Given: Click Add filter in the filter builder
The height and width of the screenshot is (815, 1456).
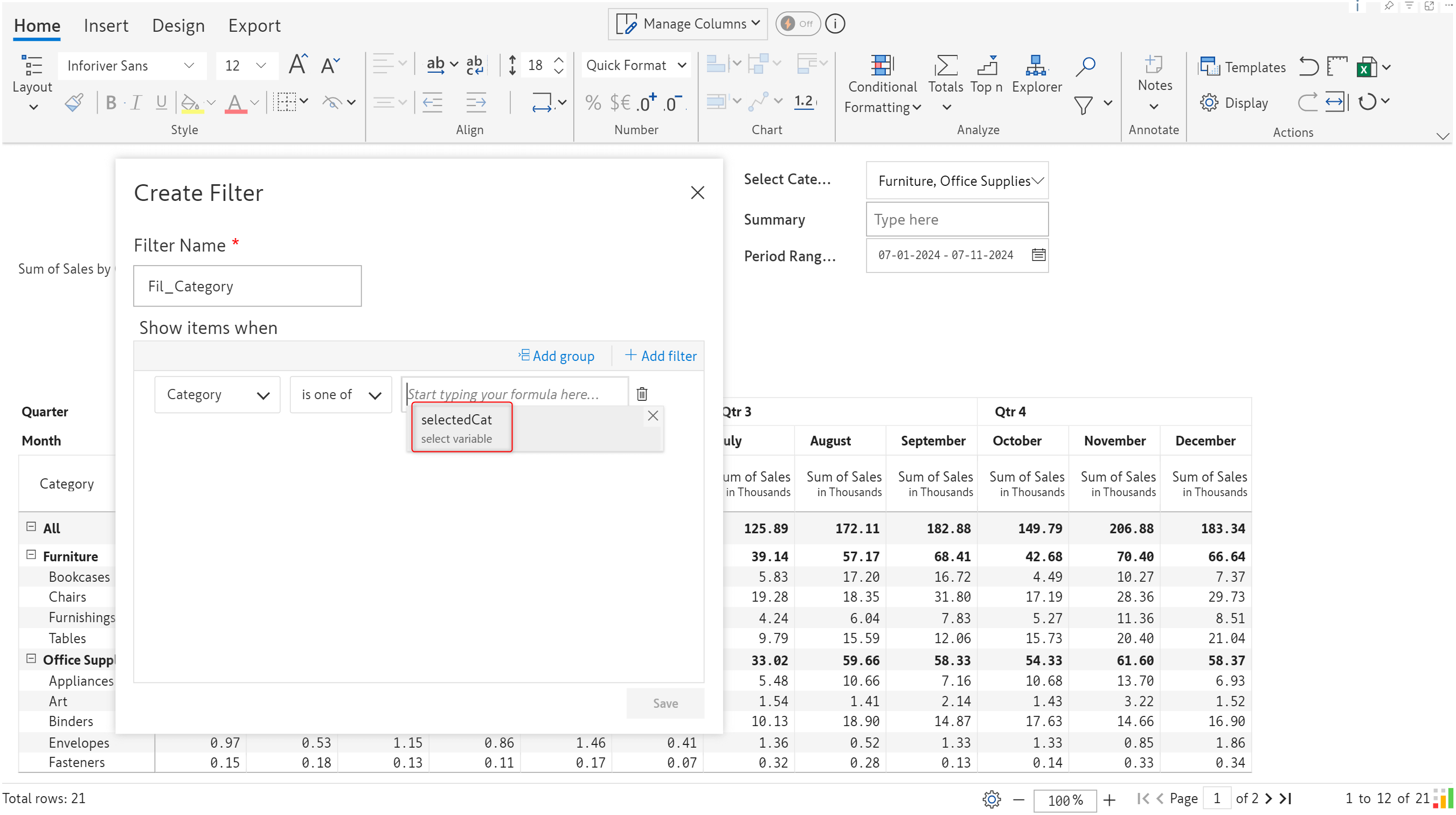Looking at the screenshot, I should pyautogui.click(x=659, y=354).
